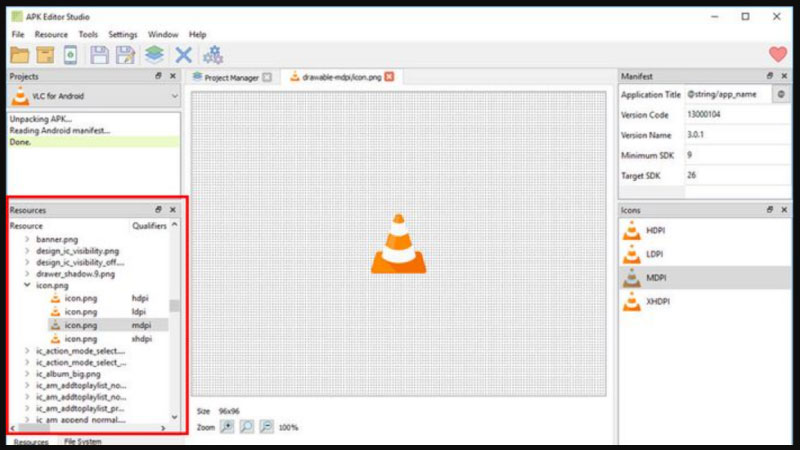The height and width of the screenshot is (450, 800).
Task: Expand design_ic_visibility.png node
Action: 28,251
